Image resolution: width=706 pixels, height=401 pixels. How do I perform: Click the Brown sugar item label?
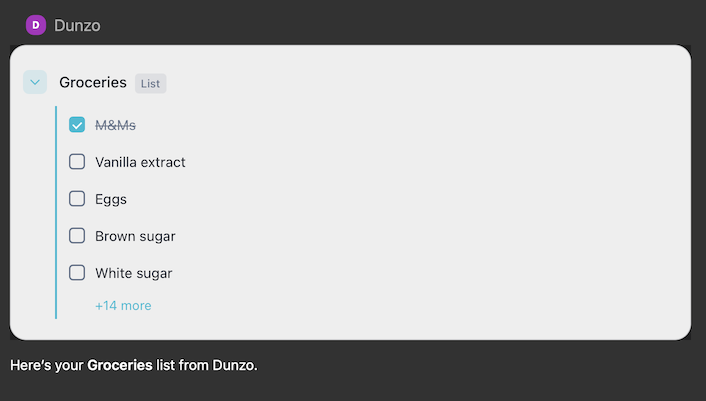135,236
